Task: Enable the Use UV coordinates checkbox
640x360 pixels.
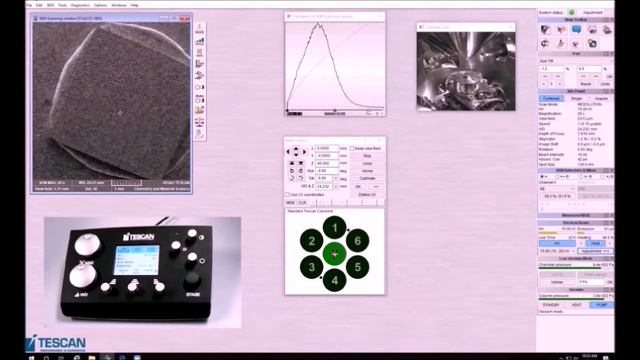Action: [x=287, y=195]
